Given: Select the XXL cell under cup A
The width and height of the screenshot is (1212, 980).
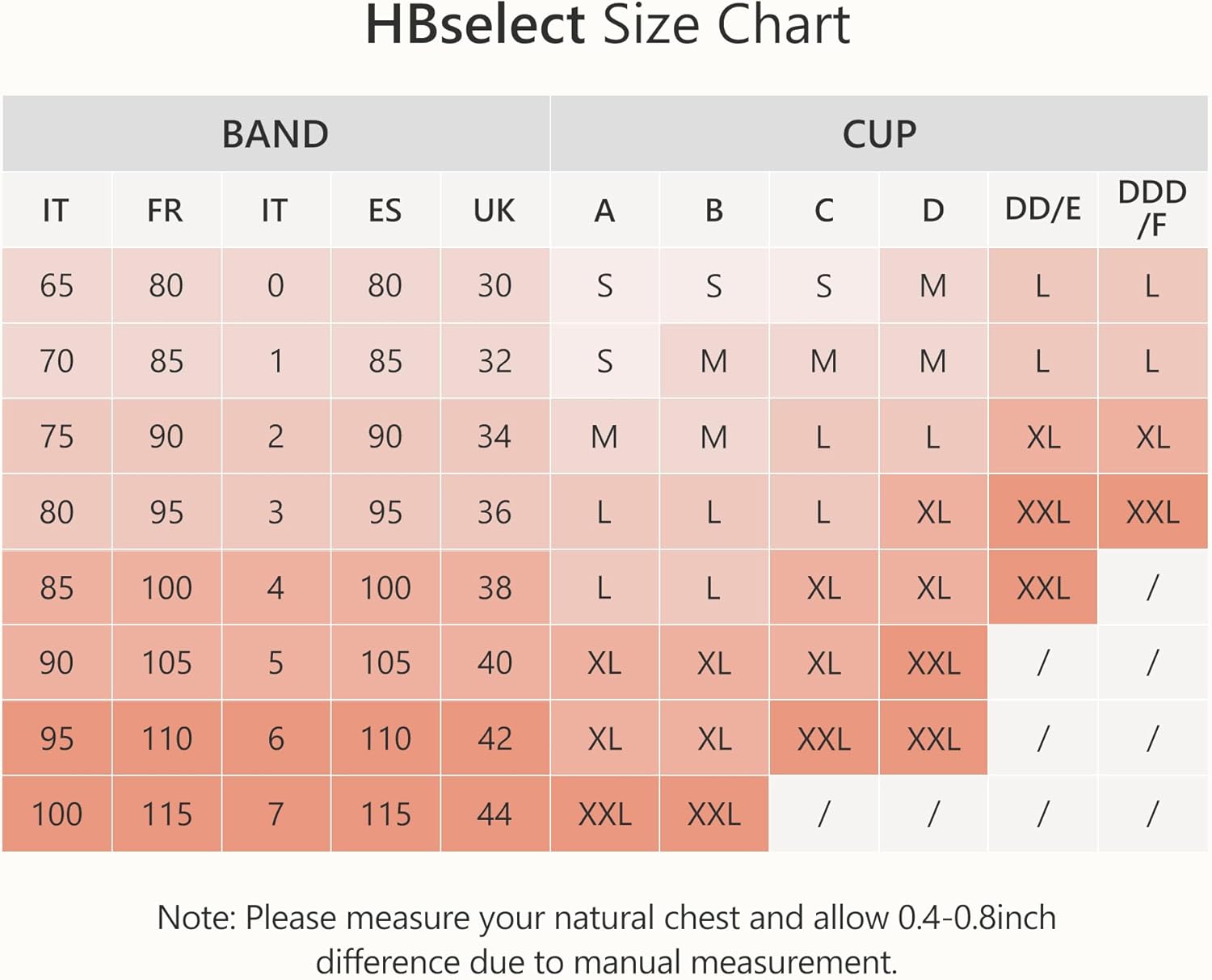Looking at the screenshot, I should [x=604, y=814].
